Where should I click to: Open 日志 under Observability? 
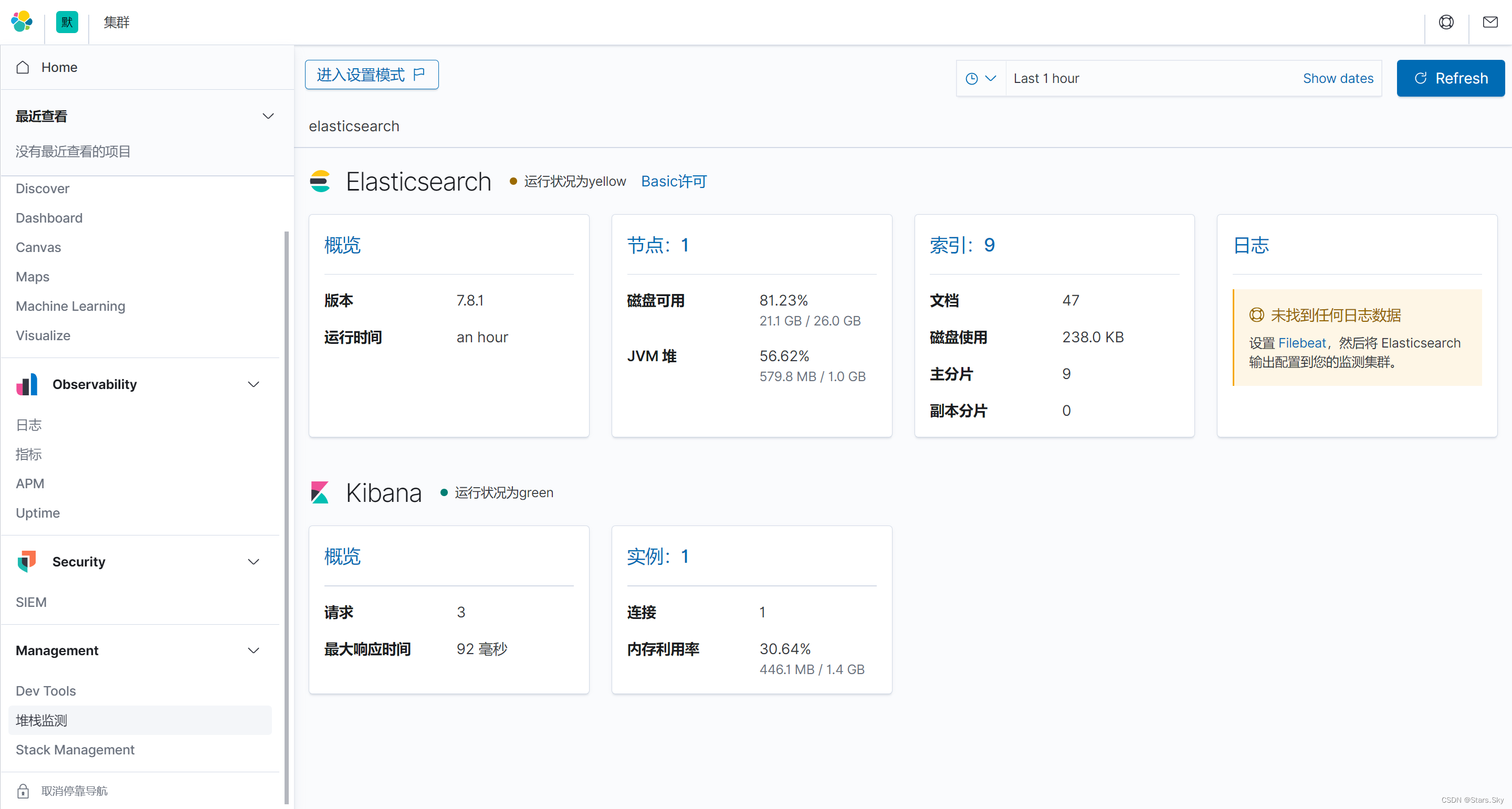(29, 425)
